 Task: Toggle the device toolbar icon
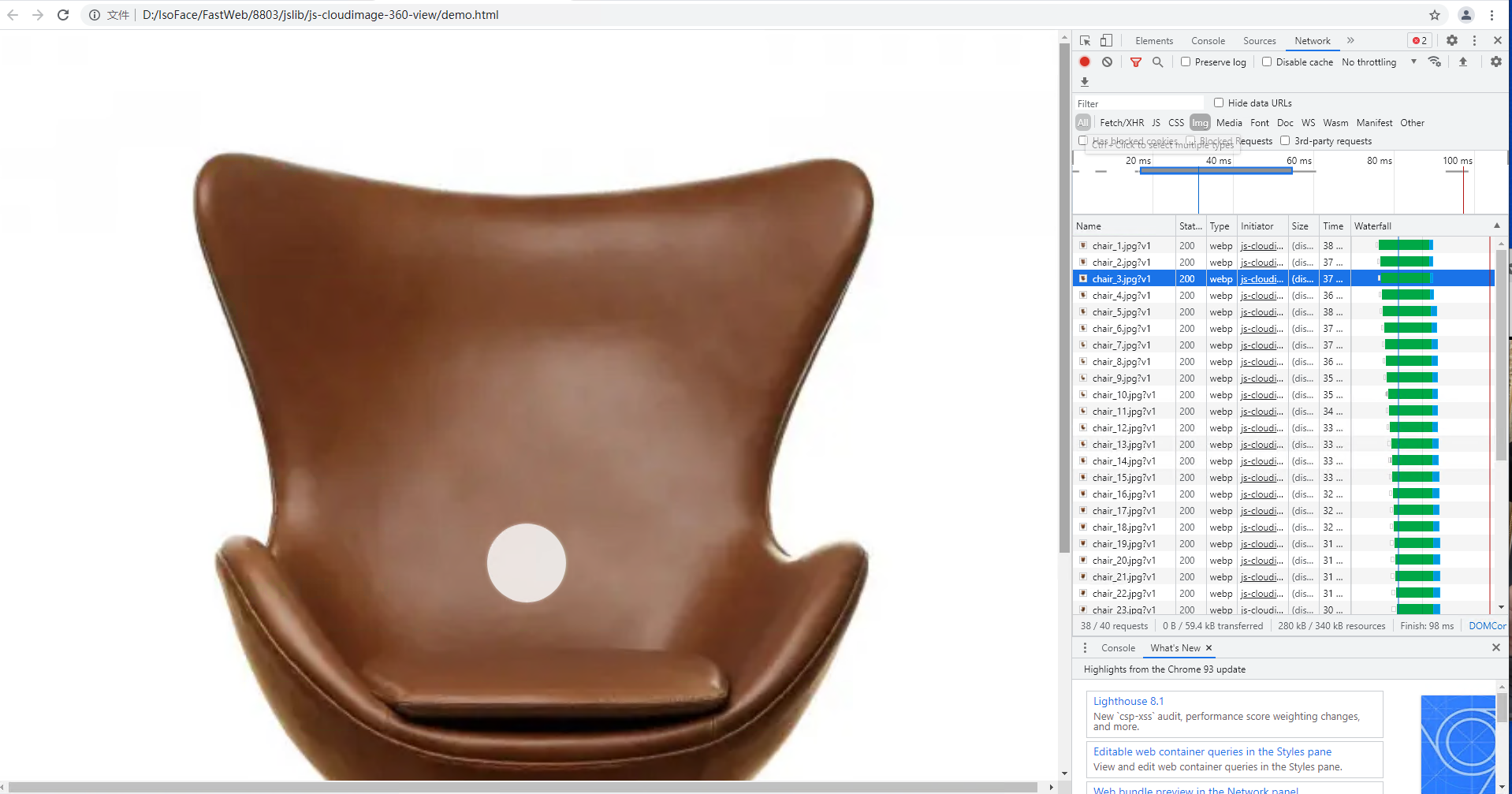pos(1107,40)
